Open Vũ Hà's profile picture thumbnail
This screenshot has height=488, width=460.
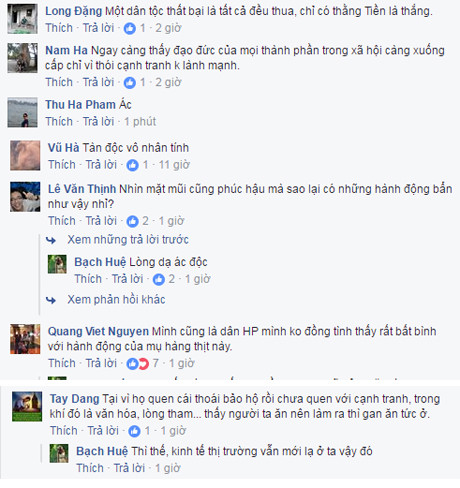(x=25, y=155)
